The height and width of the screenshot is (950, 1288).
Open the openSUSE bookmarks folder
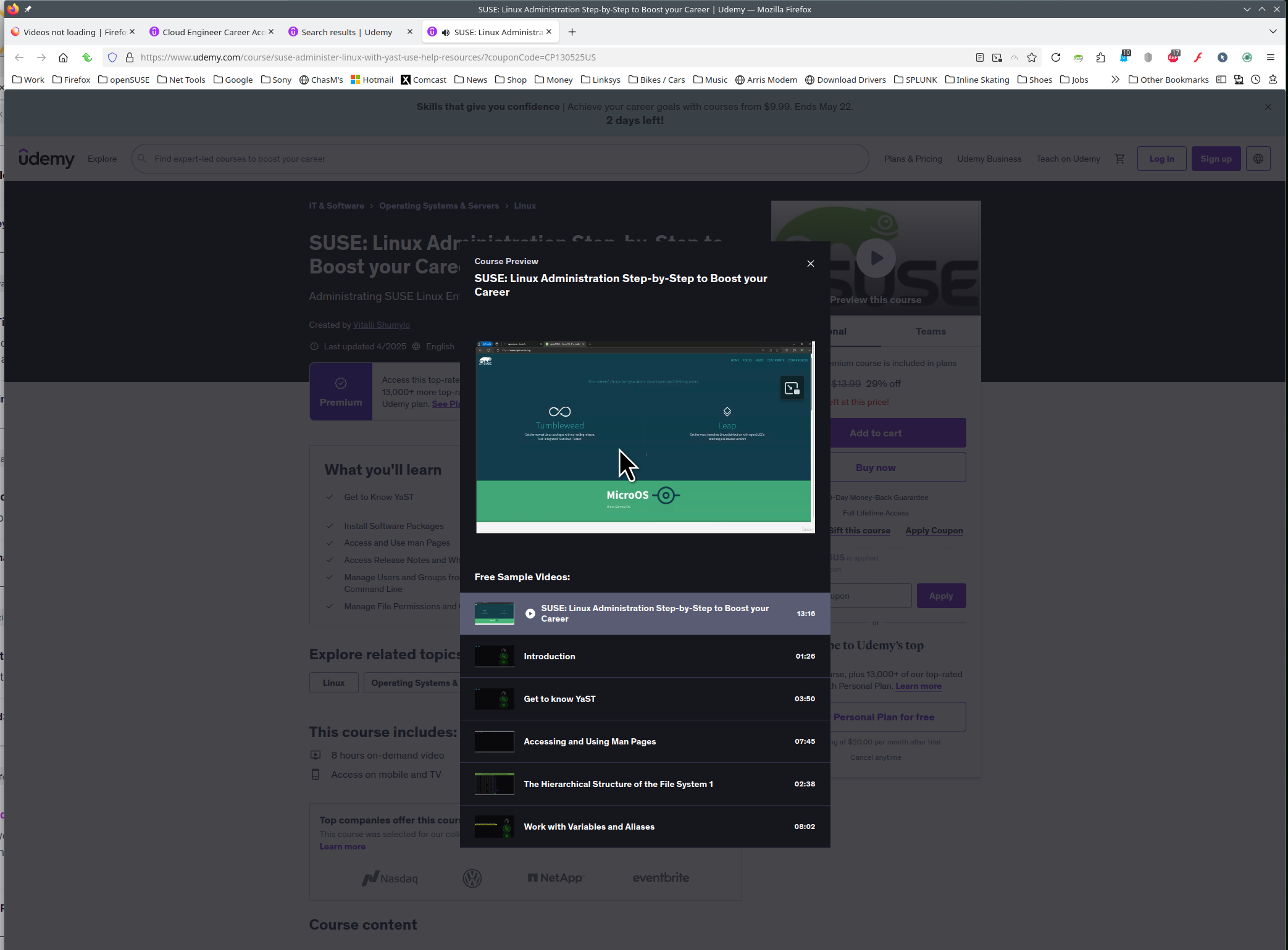(x=123, y=80)
